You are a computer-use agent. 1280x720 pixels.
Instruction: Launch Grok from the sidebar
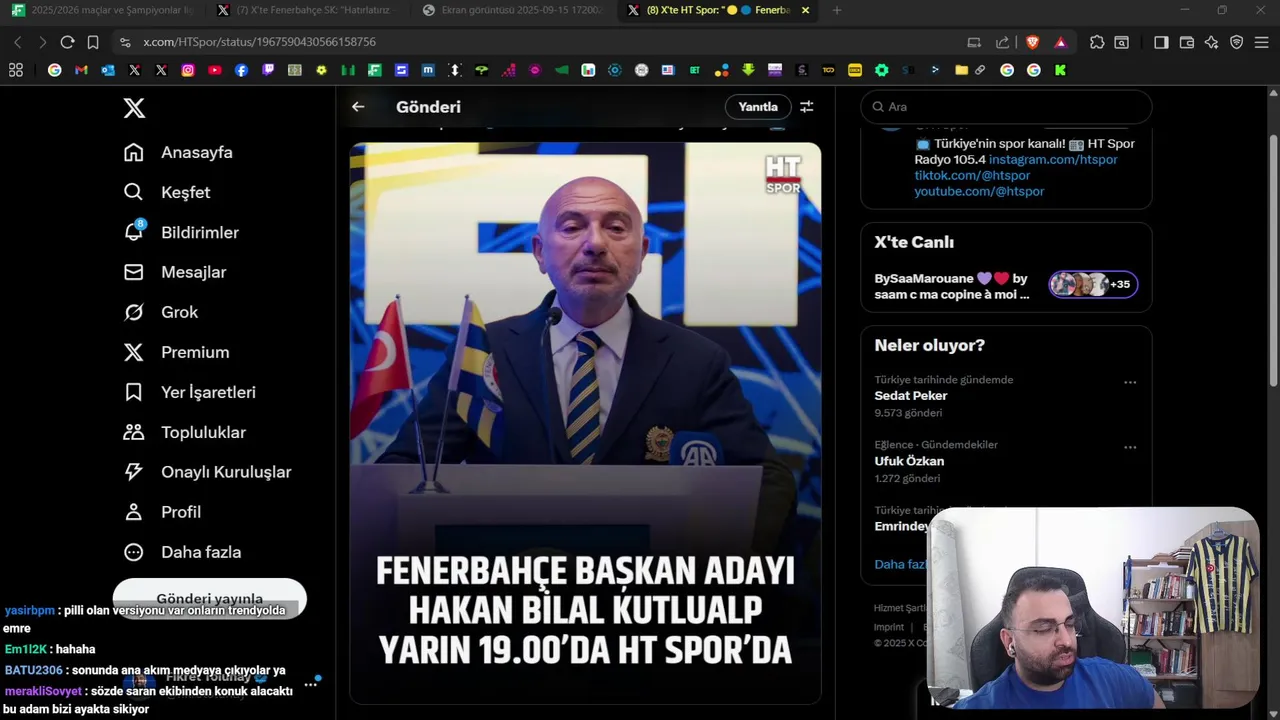161,312
